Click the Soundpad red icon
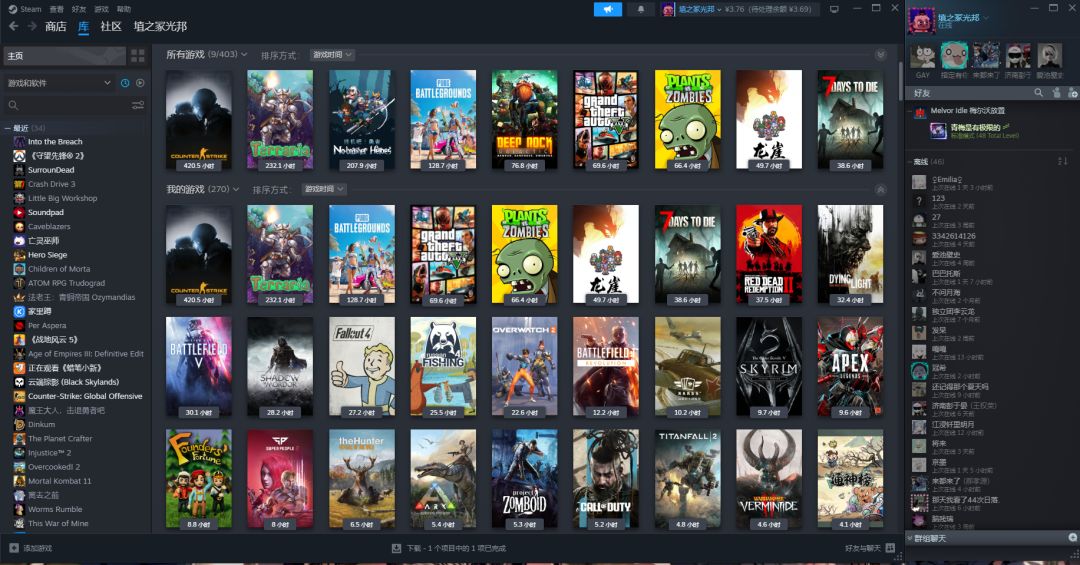Viewport: 1080px width, 565px height. click(x=19, y=212)
